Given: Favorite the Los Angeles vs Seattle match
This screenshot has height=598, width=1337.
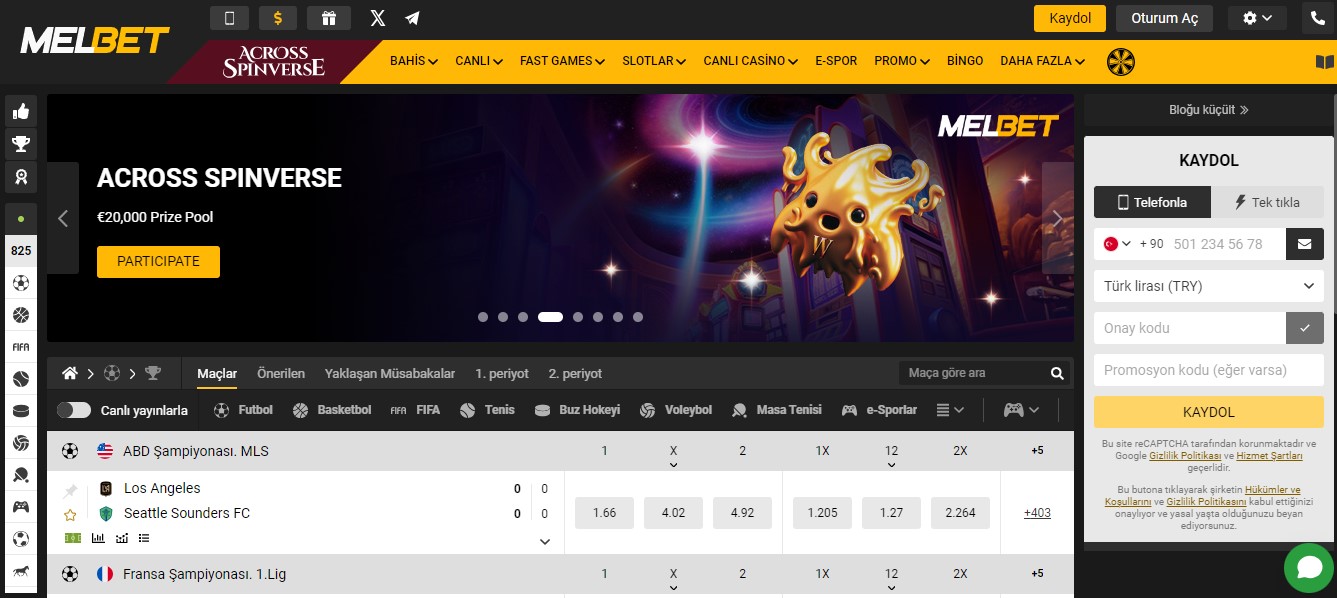Looking at the screenshot, I should click(x=70, y=515).
